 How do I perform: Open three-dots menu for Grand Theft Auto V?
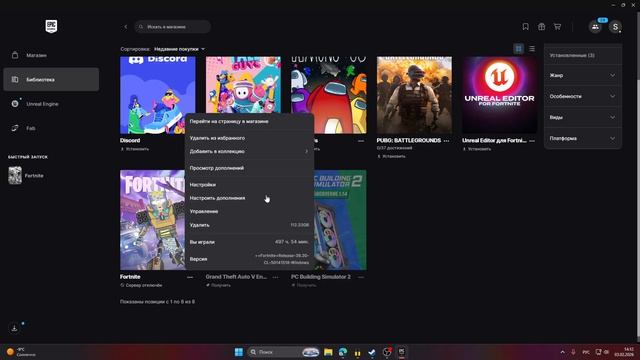[276, 277]
